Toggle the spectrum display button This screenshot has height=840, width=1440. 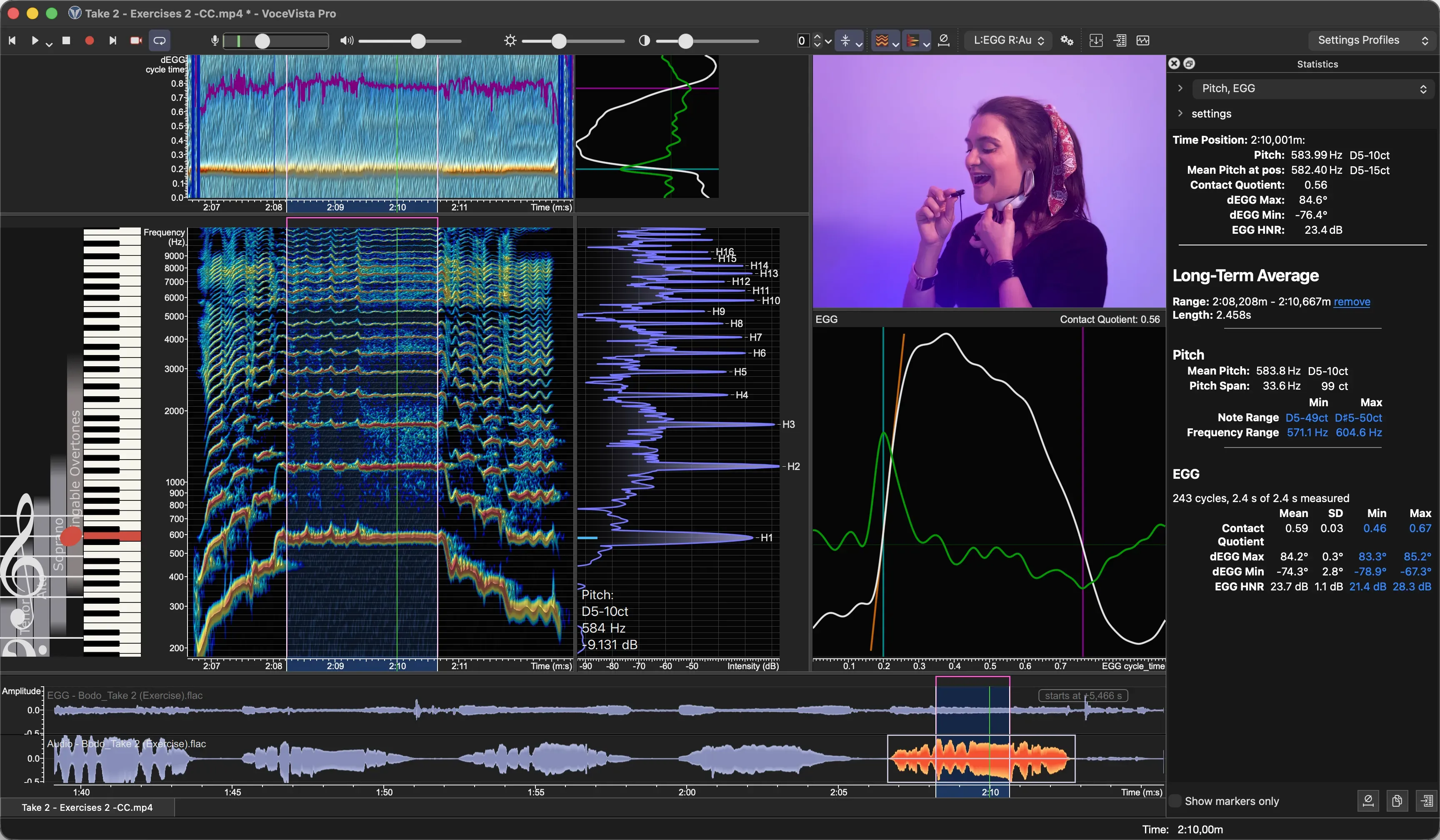point(912,40)
